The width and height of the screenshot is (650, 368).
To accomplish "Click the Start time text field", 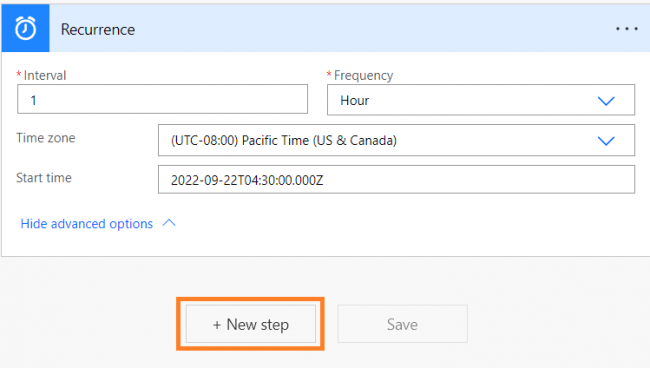I will tap(396, 179).
